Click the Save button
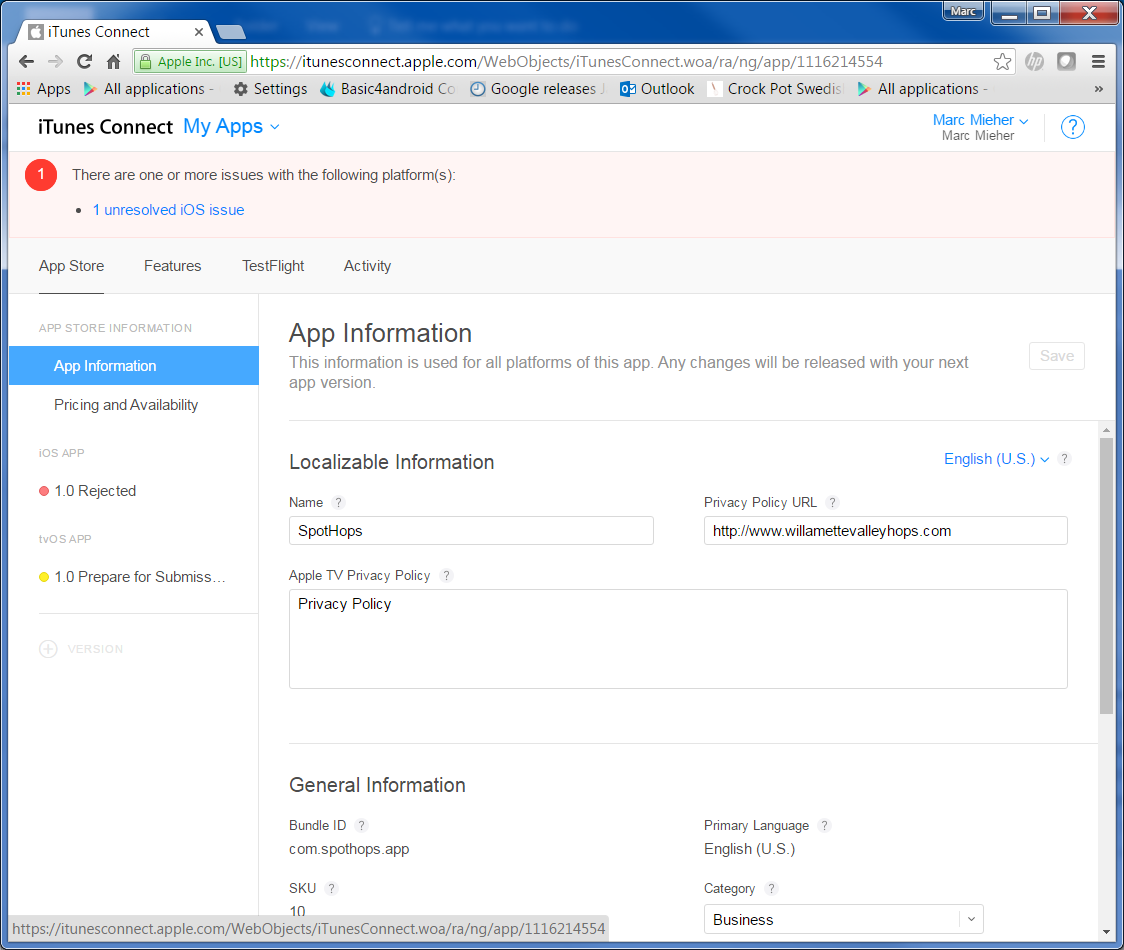 1057,356
